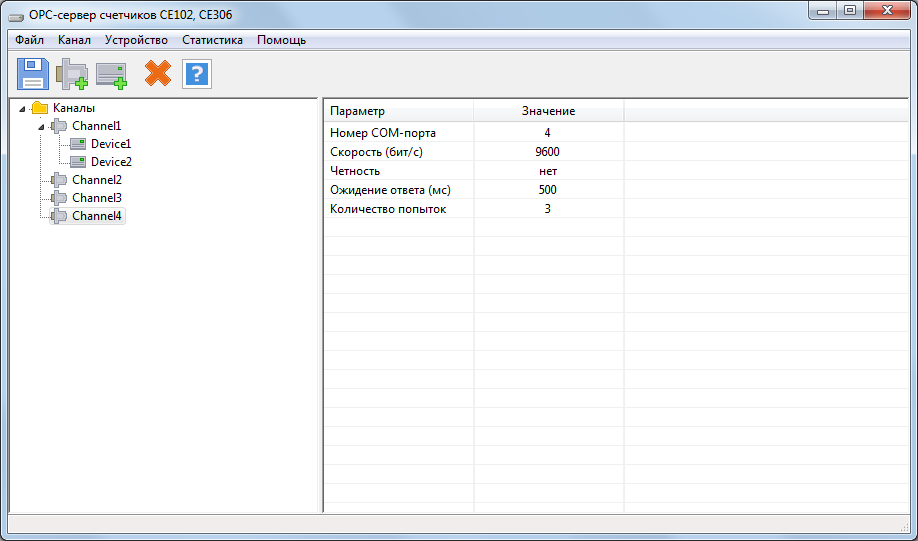Click parity value нет
Image resolution: width=918 pixels, height=541 pixels.
coord(548,171)
